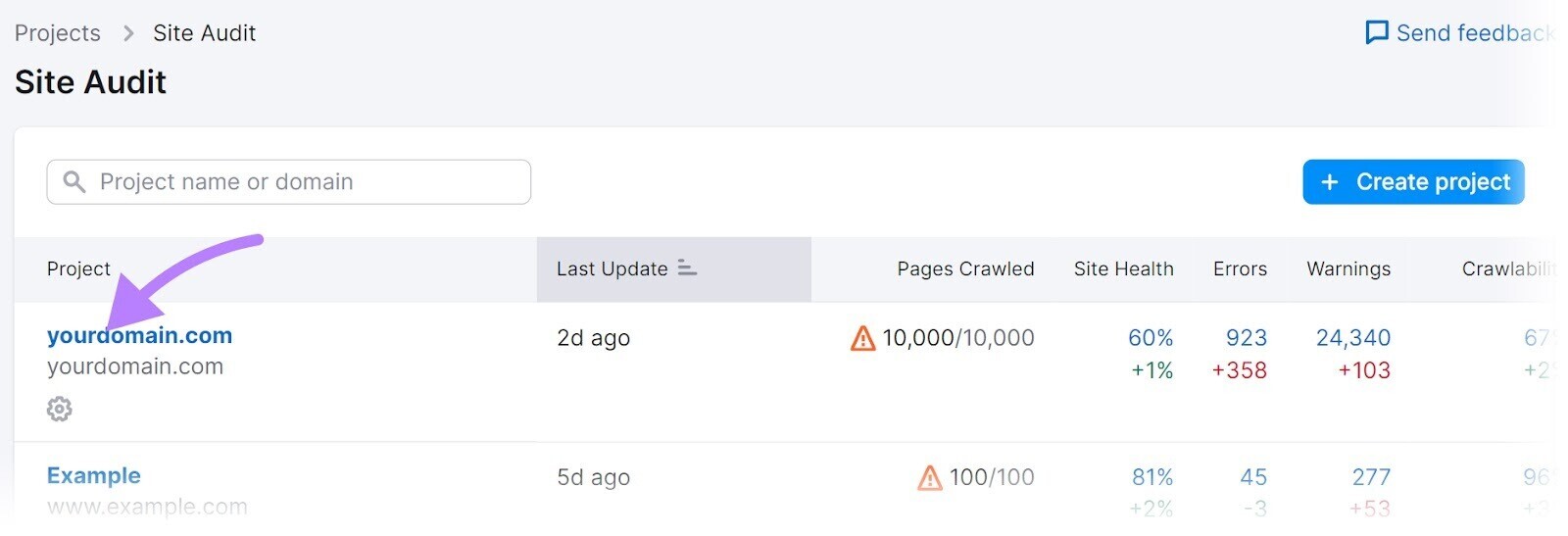Click the search magnifier icon
Viewport: 1568px width, 536px height.
(x=73, y=182)
